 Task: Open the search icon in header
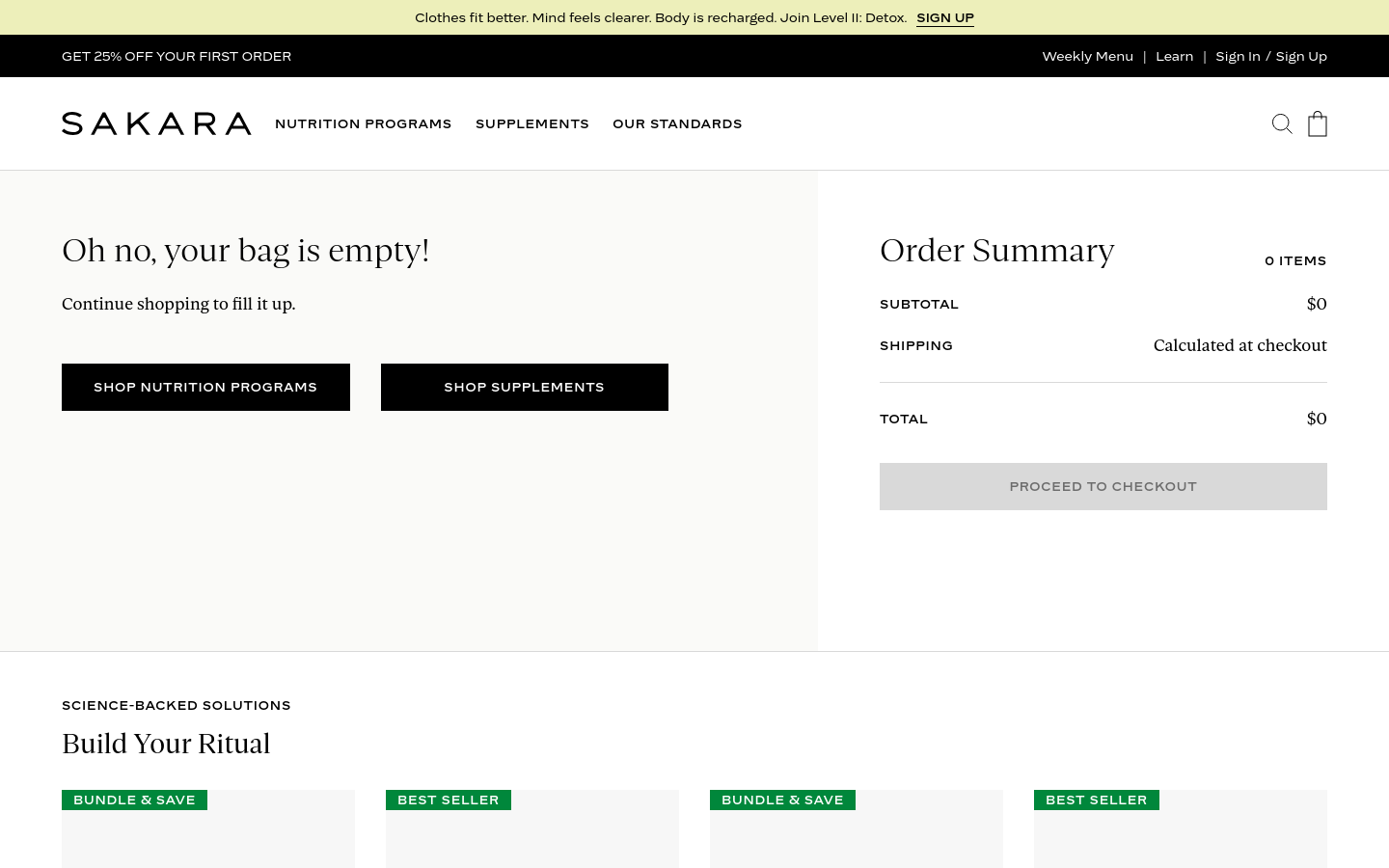pyautogui.click(x=1282, y=123)
